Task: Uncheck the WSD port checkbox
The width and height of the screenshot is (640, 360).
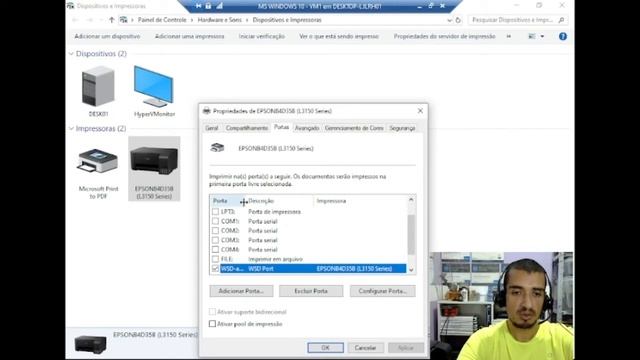Action: pyautogui.click(x=215, y=268)
